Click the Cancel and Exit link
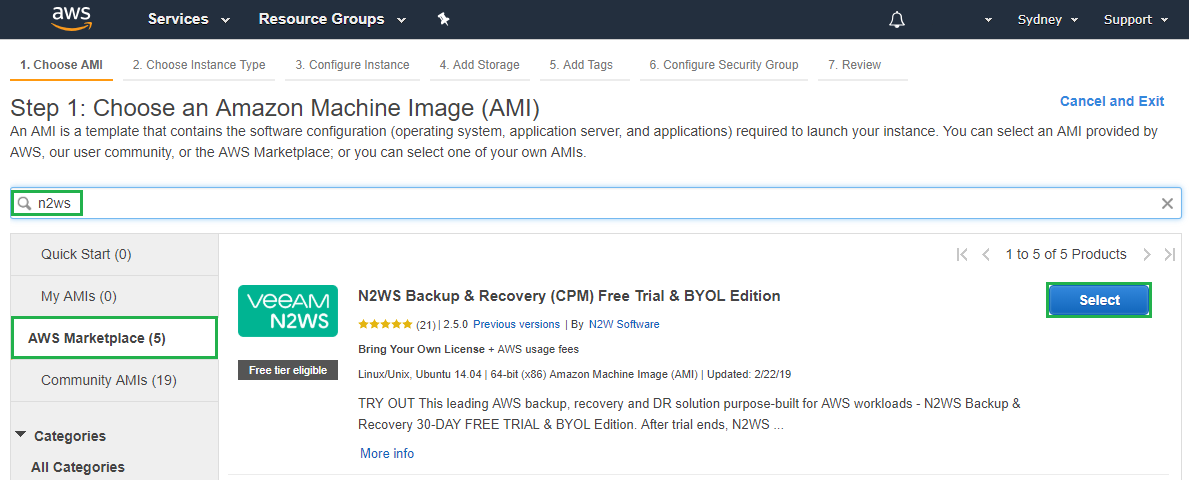 pyautogui.click(x=1111, y=101)
